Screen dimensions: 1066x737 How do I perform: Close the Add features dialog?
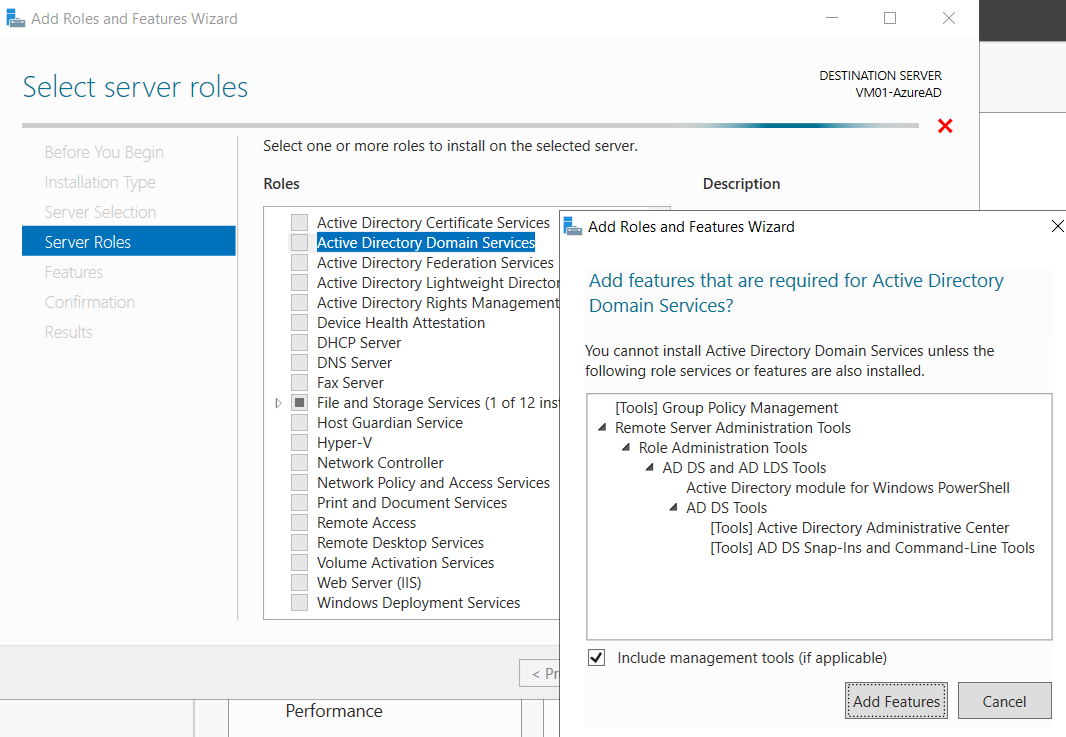pyautogui.click(x=1057, y=226)
